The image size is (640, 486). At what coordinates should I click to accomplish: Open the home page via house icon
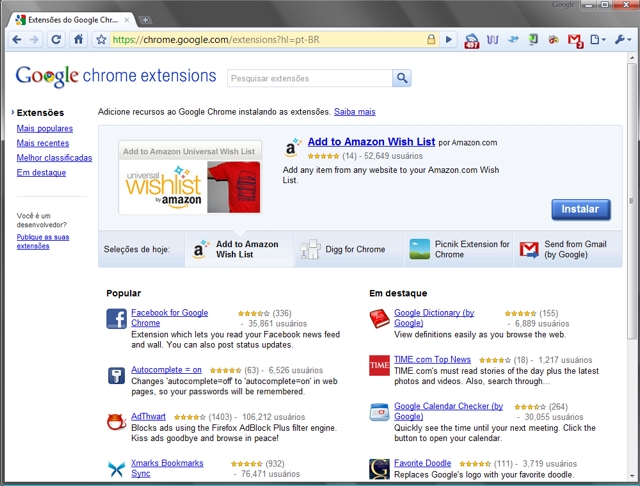pyautogui.click(x=78, y=40)
